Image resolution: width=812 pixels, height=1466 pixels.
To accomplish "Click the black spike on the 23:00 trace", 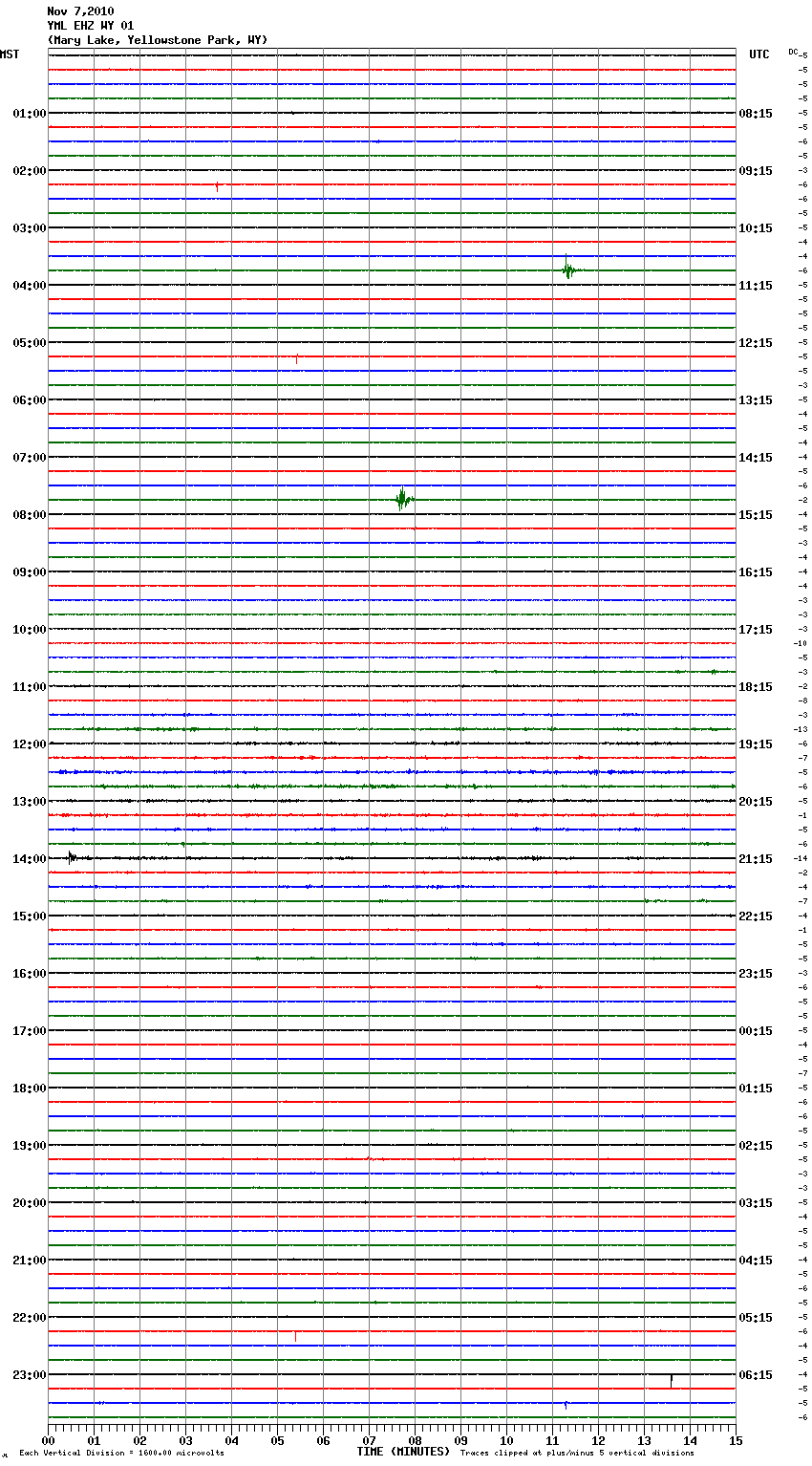I will click(x=672, y=1380).
